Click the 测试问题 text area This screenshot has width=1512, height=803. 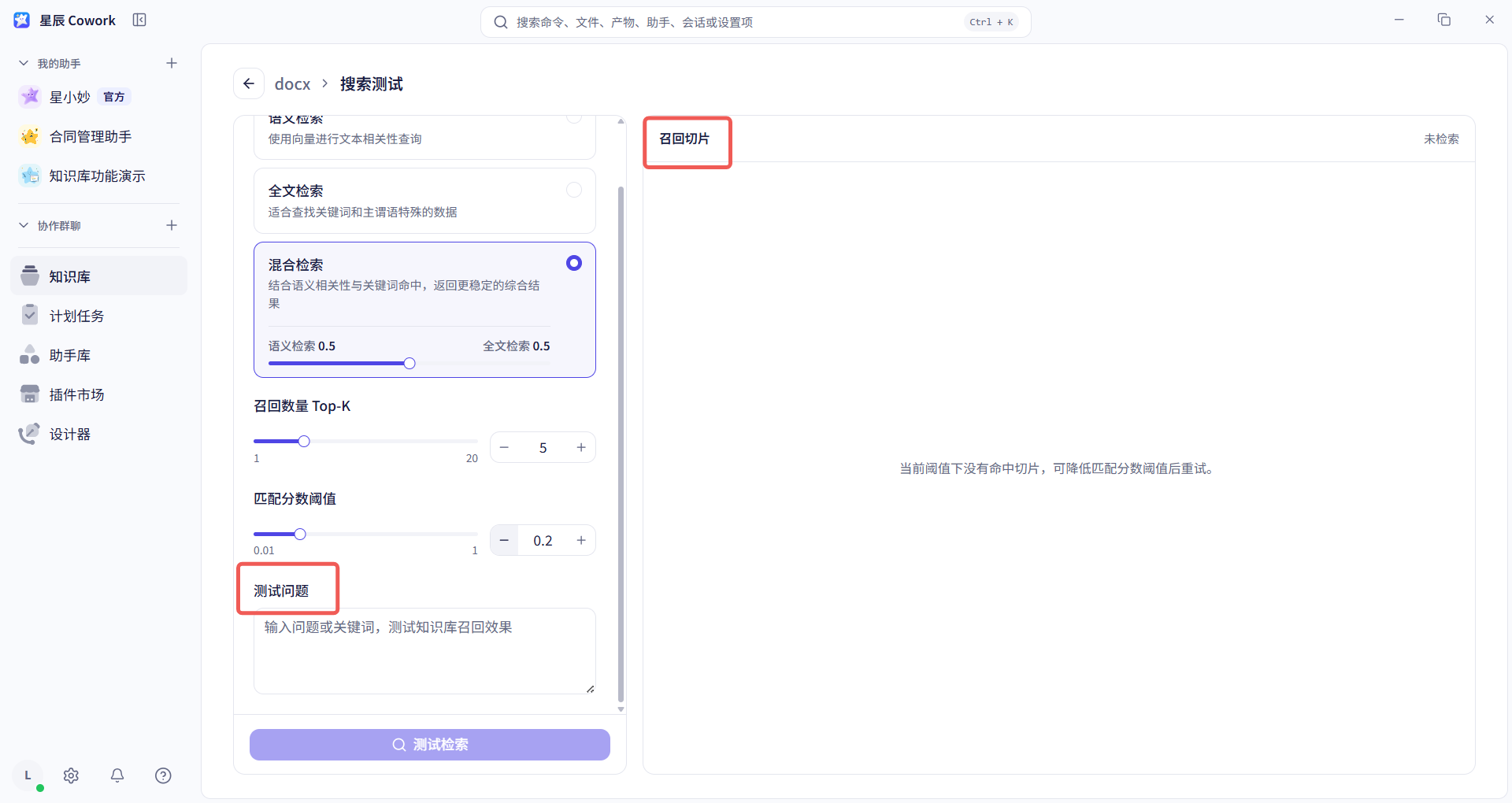point(424,651)
